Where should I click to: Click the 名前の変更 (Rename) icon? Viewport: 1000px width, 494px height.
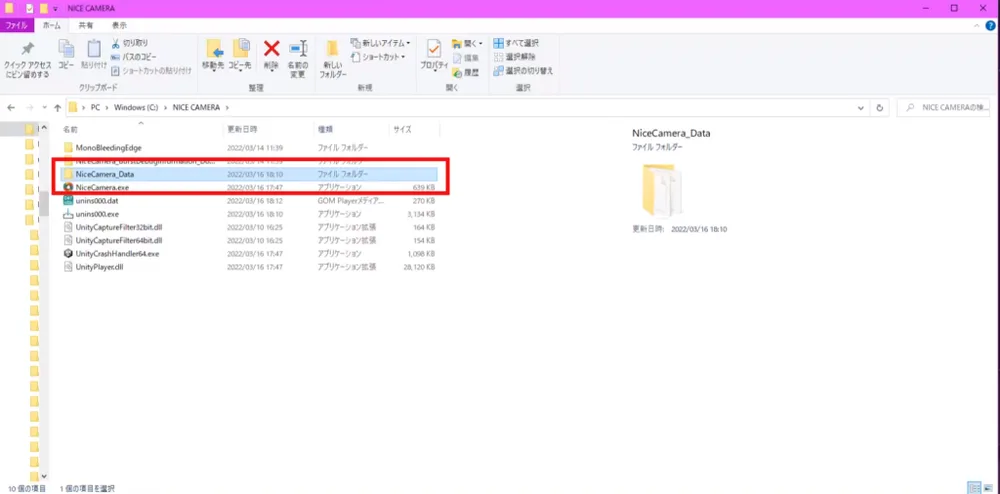click(x=298, y=49)
